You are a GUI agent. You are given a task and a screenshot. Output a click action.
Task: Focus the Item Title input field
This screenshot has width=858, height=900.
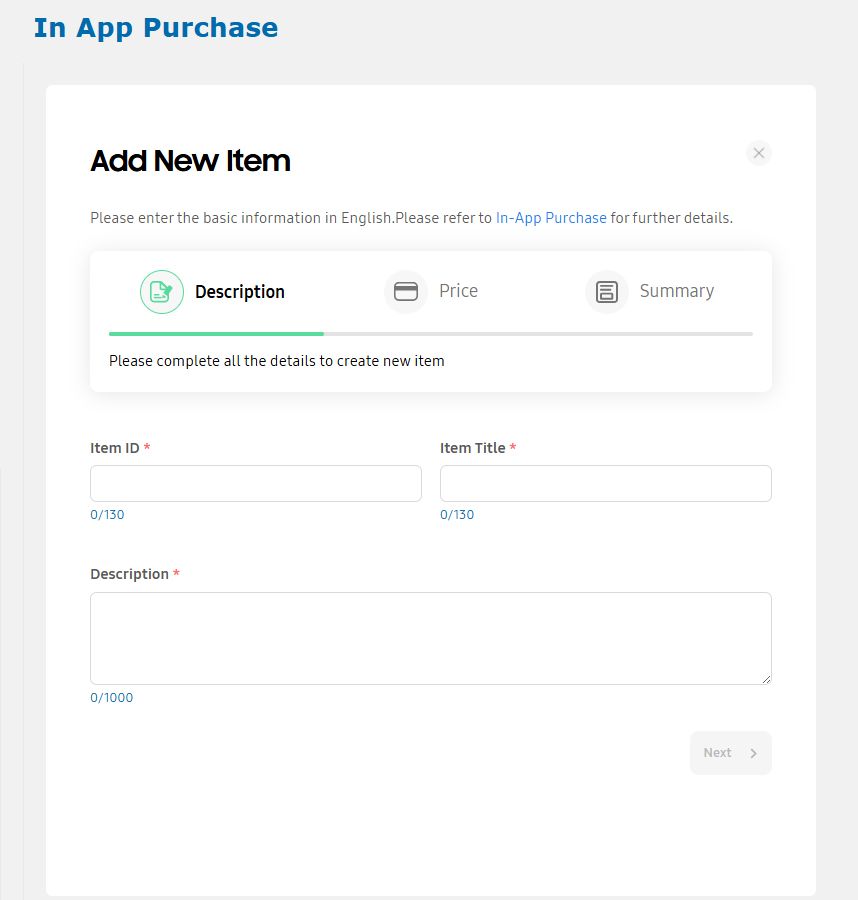pyautogui.click(x=606, y=483)
